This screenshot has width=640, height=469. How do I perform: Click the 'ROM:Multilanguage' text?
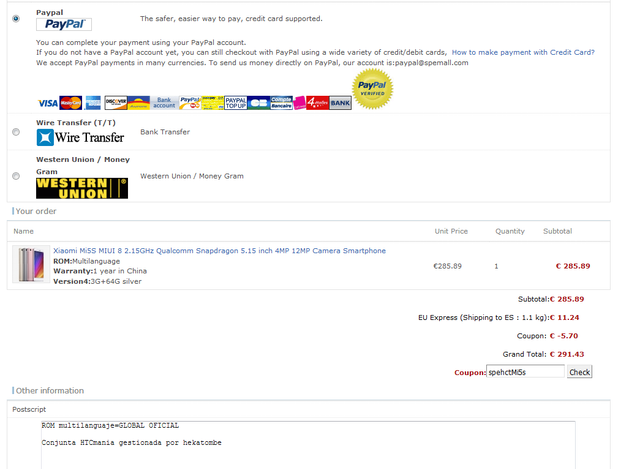click(87, 261)
